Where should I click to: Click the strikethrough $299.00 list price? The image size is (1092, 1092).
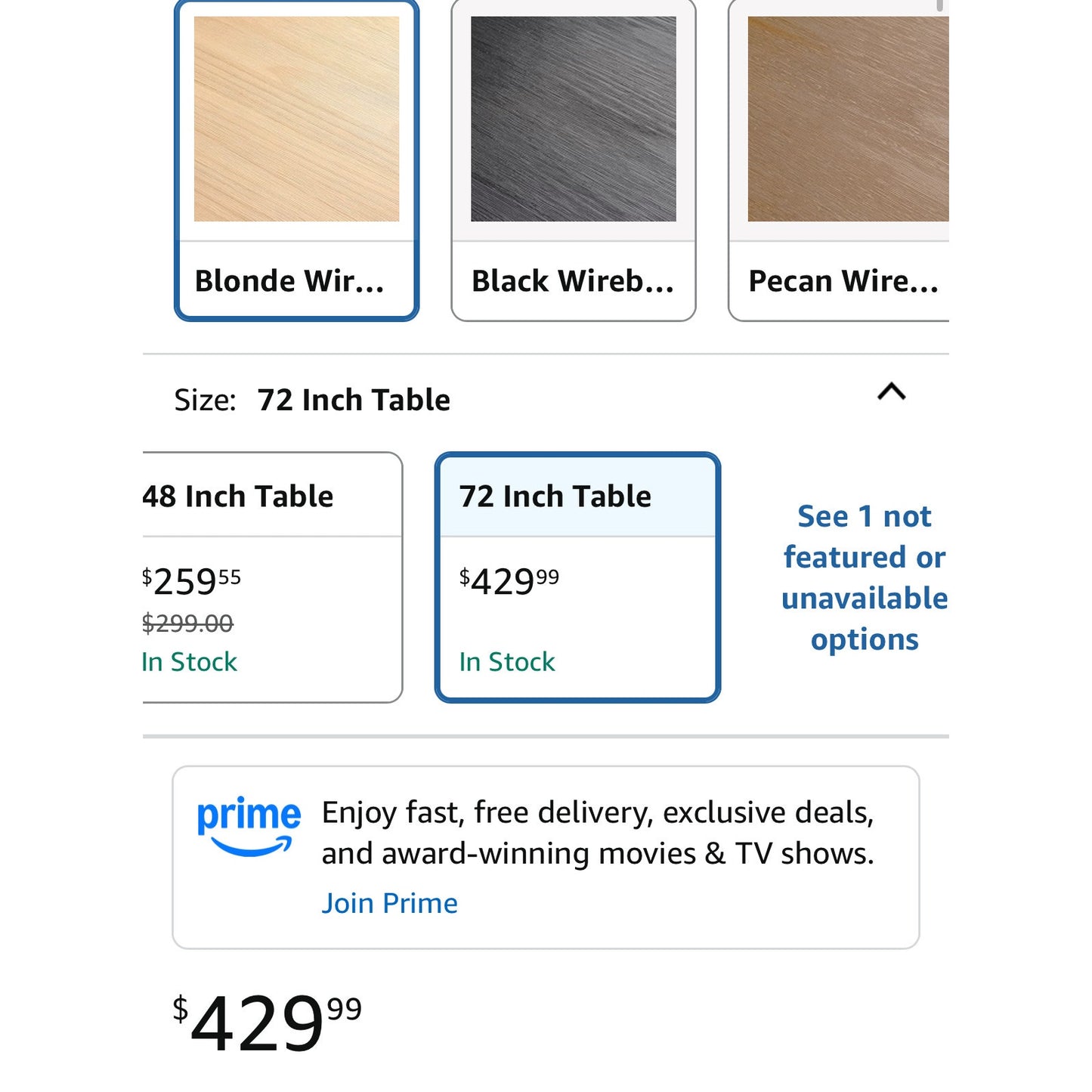[187, 623]
